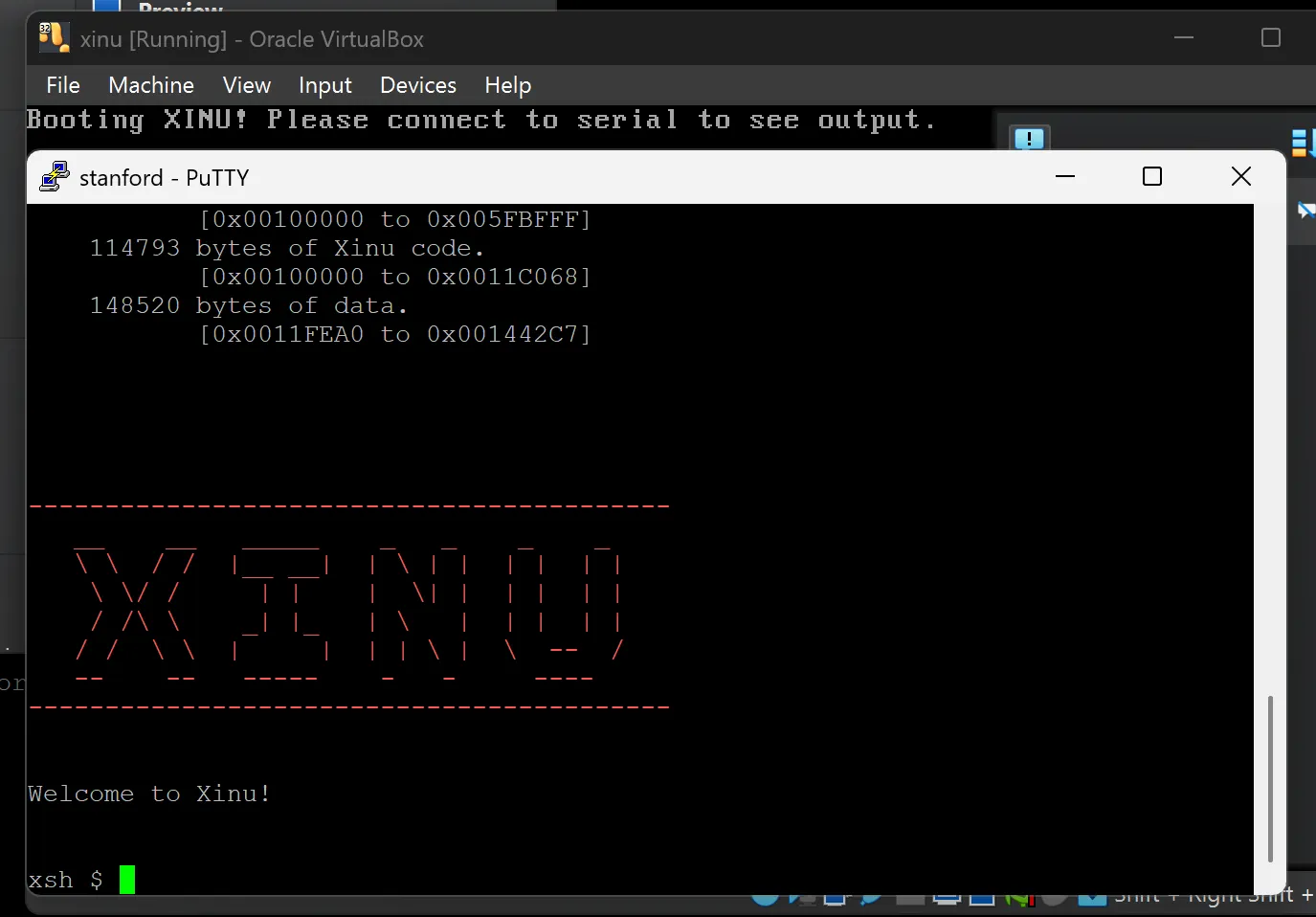Click Help in the VirtualBox menu bar
This screenshot has height=917, width=1316.
point(507,85)
